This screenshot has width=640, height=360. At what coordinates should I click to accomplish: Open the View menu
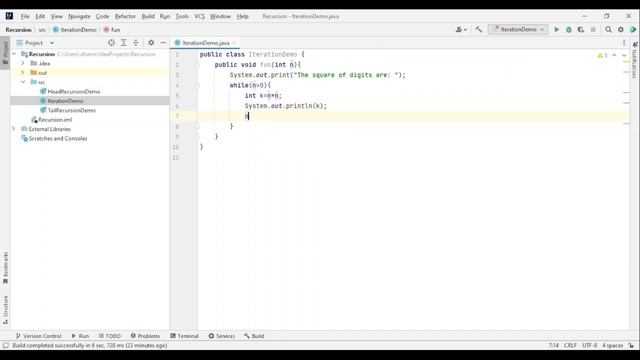(56, 16)
